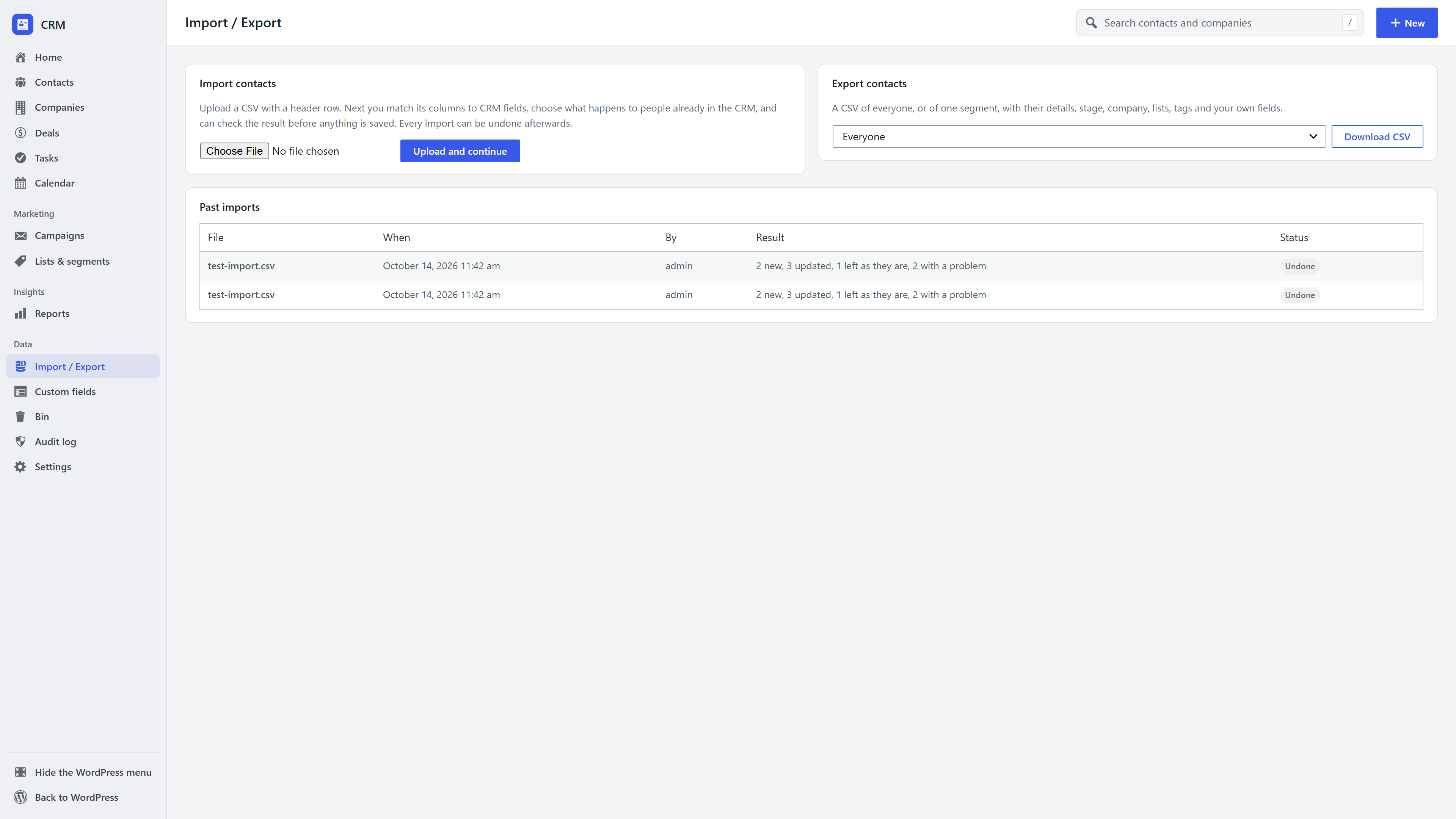Click the Status column header
This screenshot has width=1456, height=819.
(1294, 237)
